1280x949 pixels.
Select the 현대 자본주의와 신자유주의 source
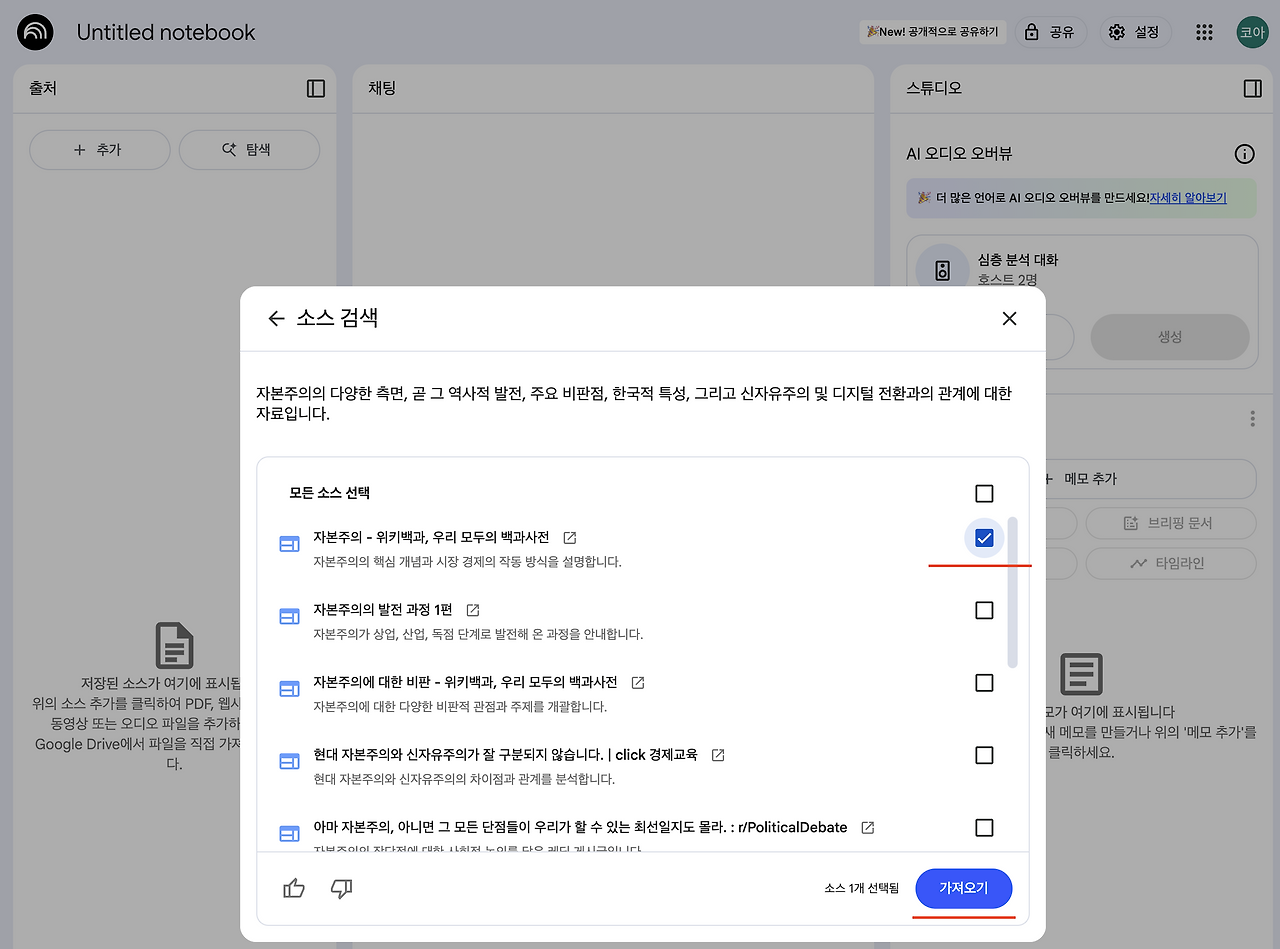[x=983, y=755]
